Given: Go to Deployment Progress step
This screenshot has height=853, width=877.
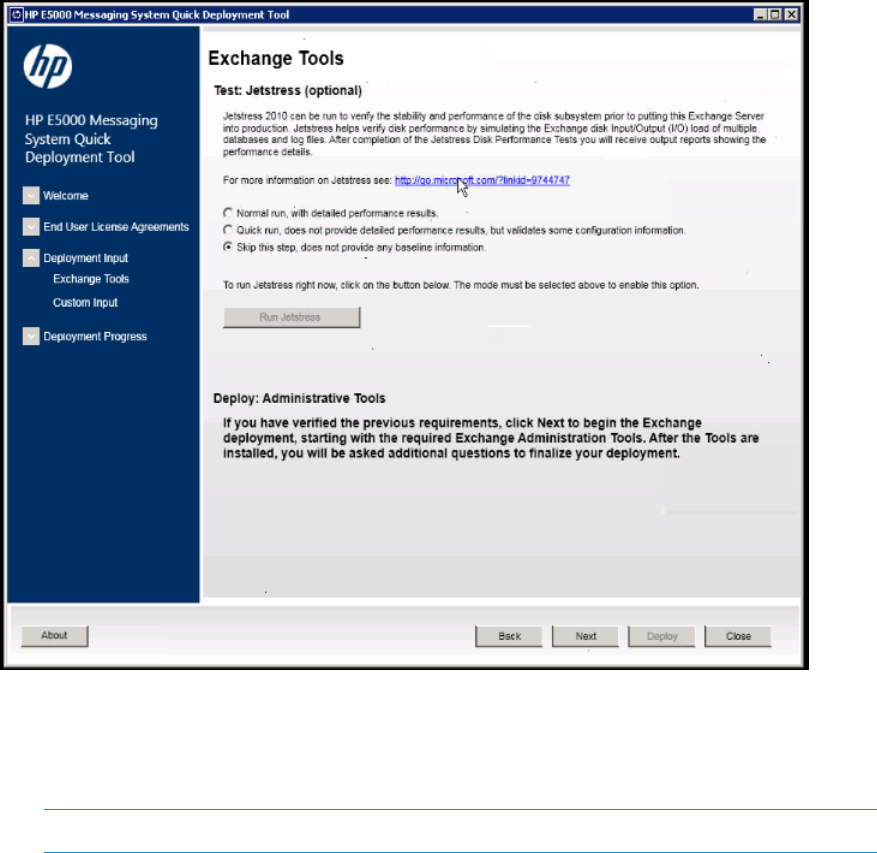Looking at the screenshot, I should [95, 336].
